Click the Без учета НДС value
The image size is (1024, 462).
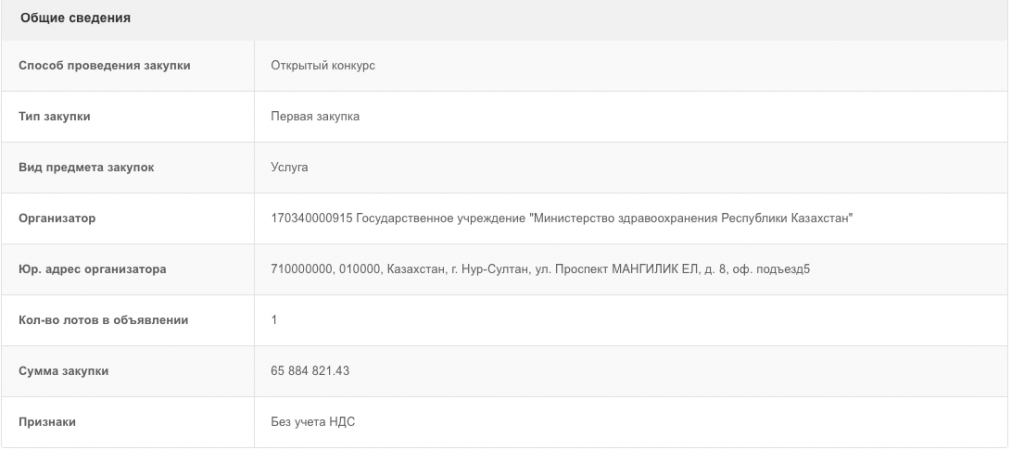coord(313,422)
